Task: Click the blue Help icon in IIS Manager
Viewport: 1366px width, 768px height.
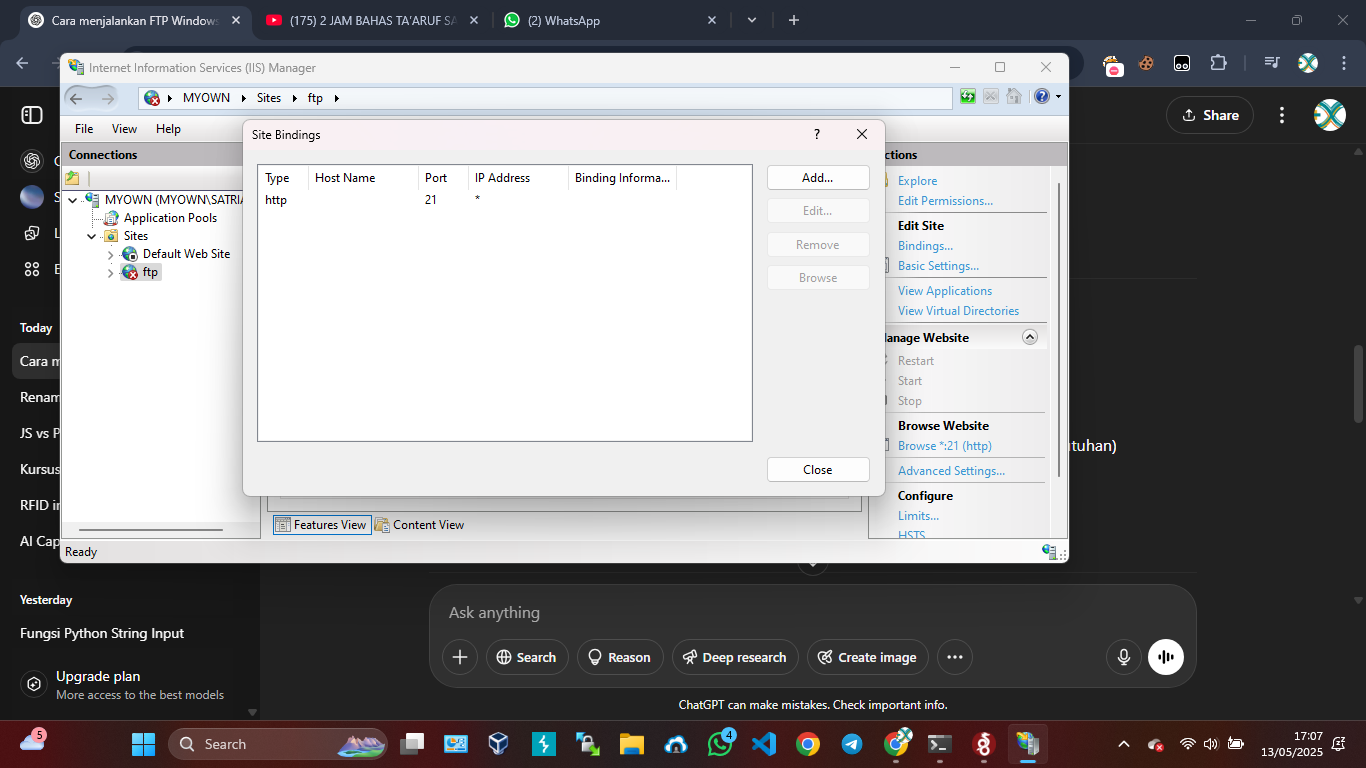Action: click(x=1042, y=97)
